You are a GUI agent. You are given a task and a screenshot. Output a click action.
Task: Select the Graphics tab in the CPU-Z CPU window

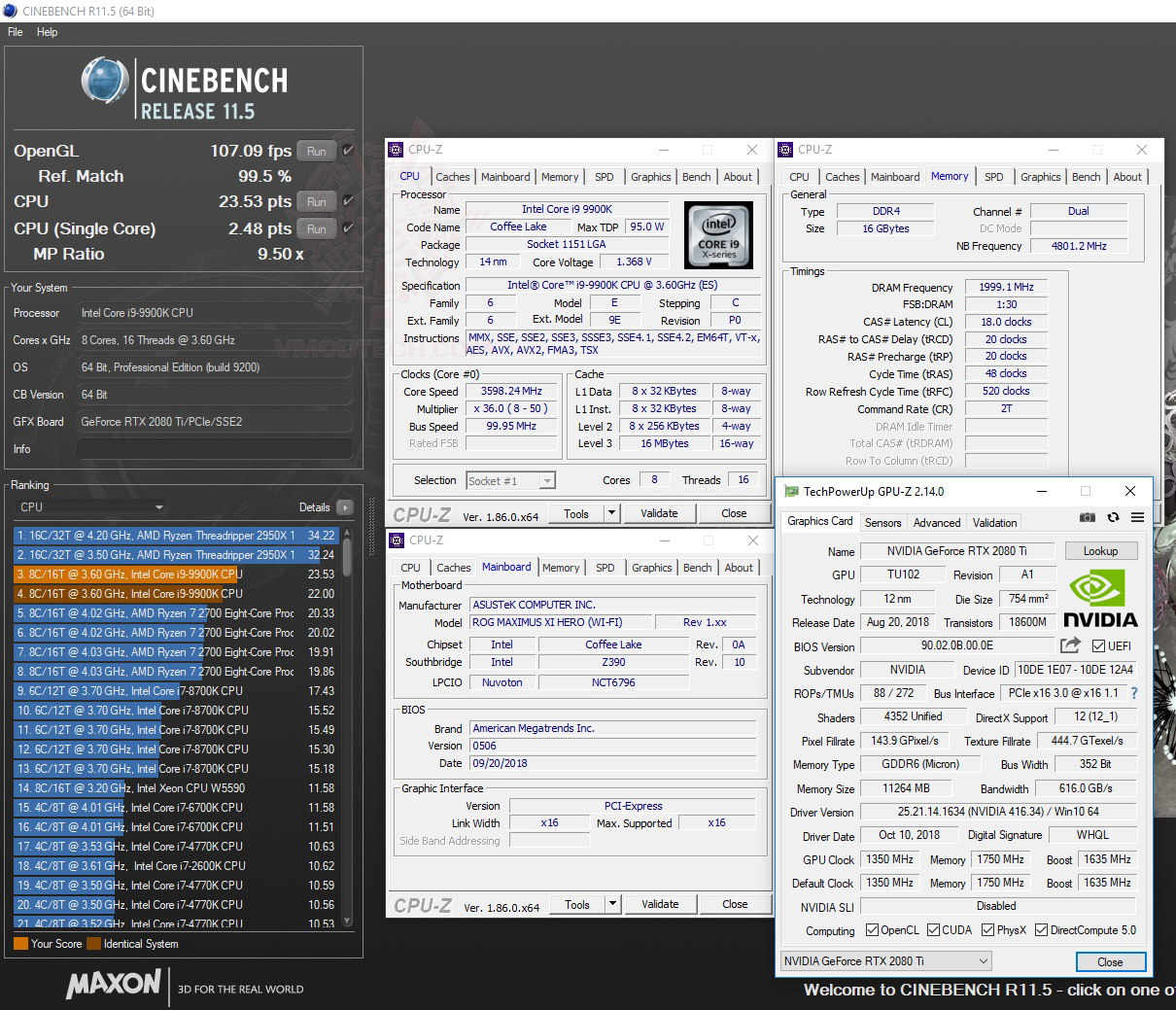pyautogui.click(x=651, y=177)
